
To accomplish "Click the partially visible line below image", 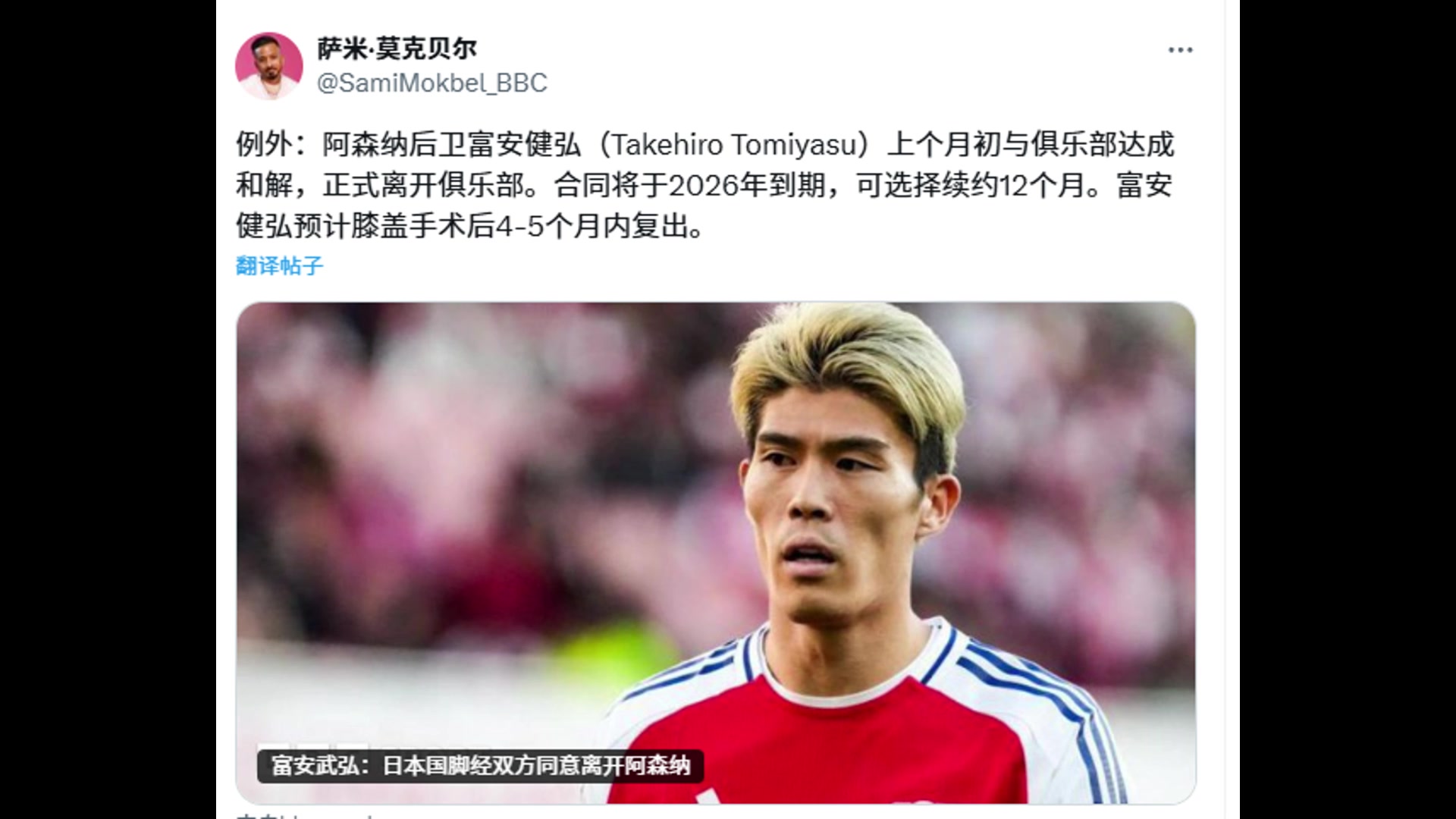I will click(x=303, y=816).
